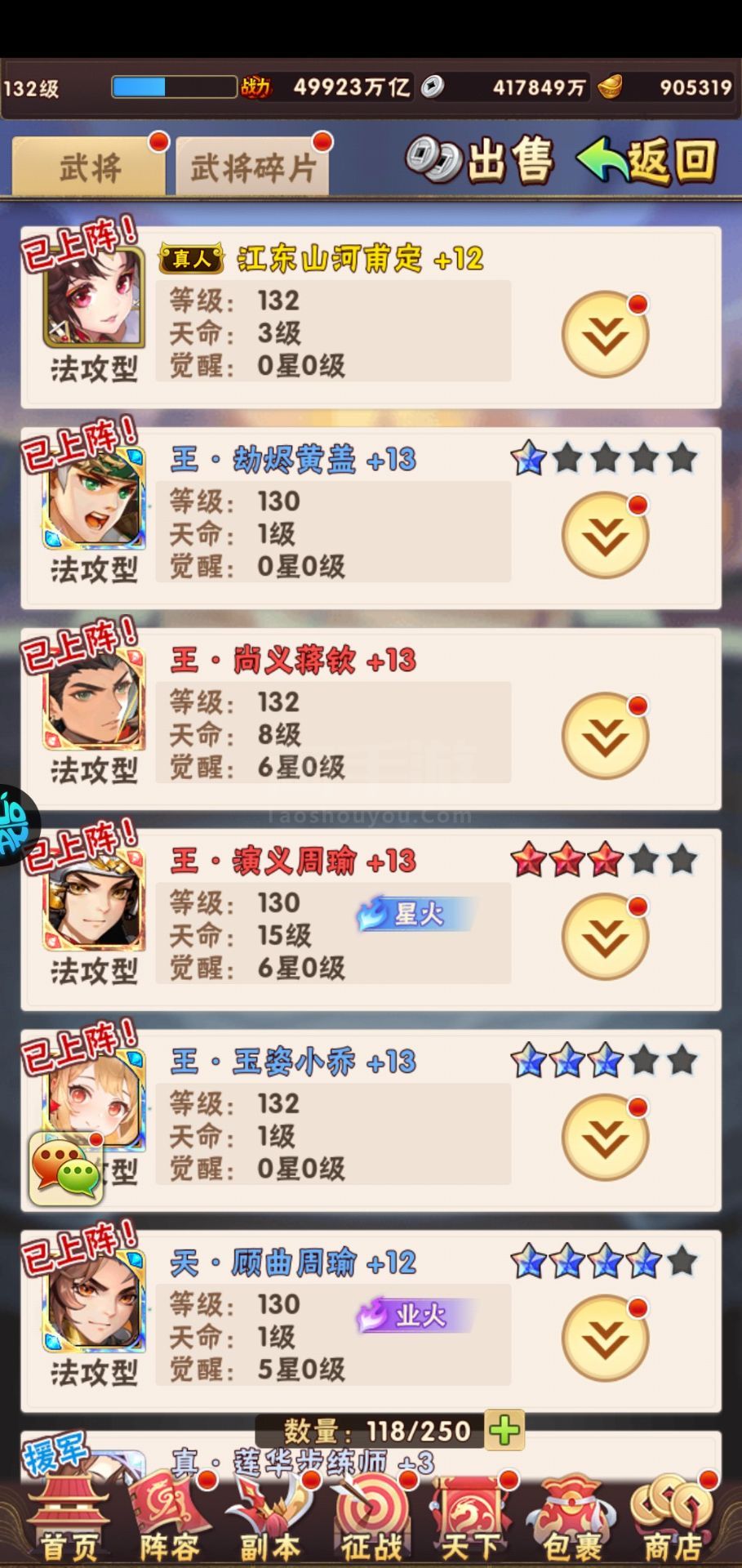Tap the blue experience progress bar

coord(174,87)
